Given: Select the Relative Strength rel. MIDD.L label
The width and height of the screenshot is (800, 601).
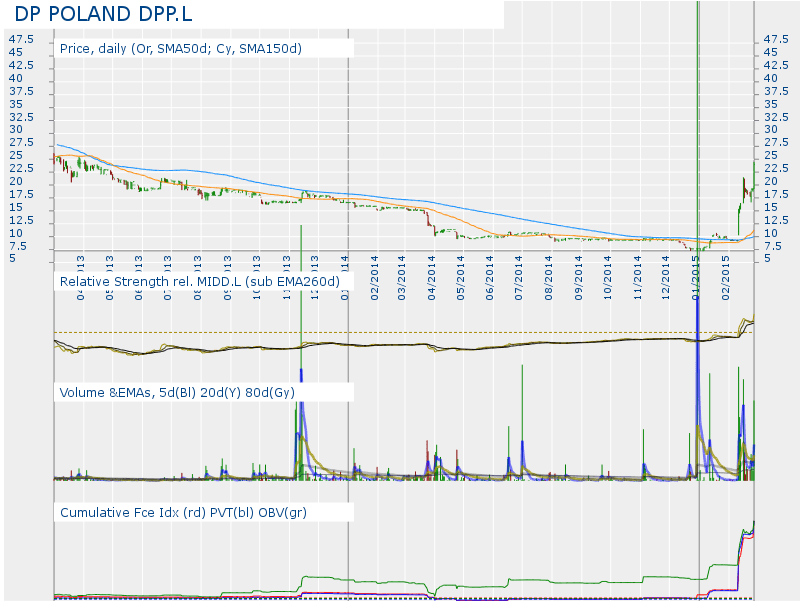Looking at the screenshot, I should coord(200,282).
